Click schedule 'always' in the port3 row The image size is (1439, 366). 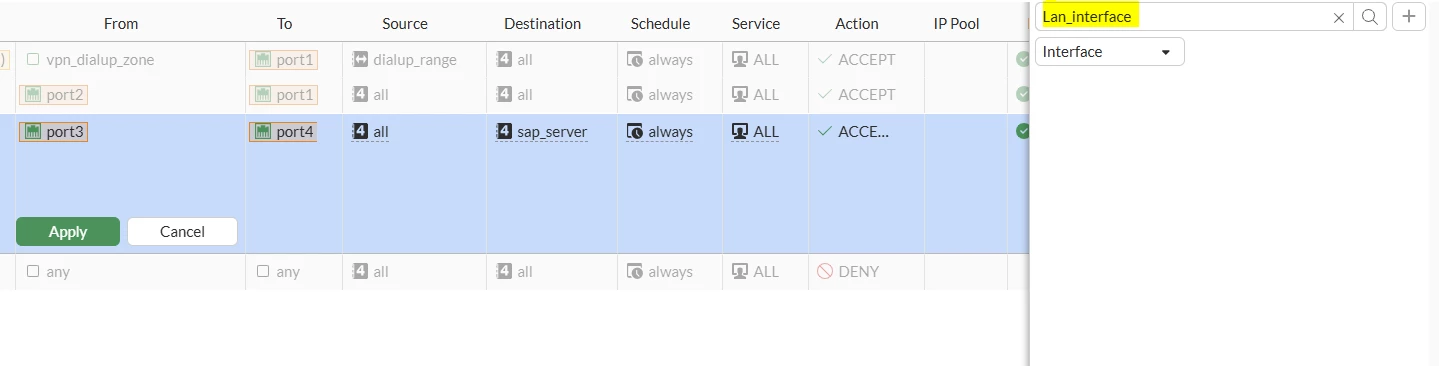(660, 131)
